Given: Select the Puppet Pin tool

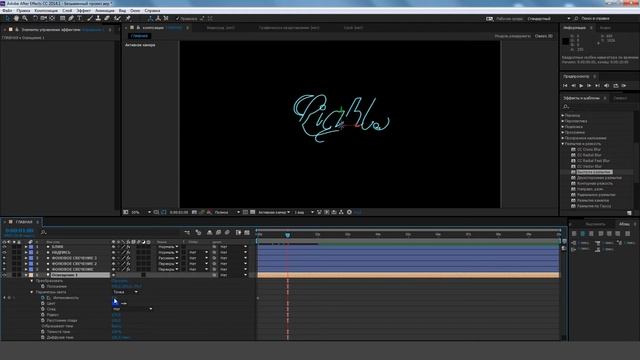Looking at the screenshot, I should click(x=128, y=18).
